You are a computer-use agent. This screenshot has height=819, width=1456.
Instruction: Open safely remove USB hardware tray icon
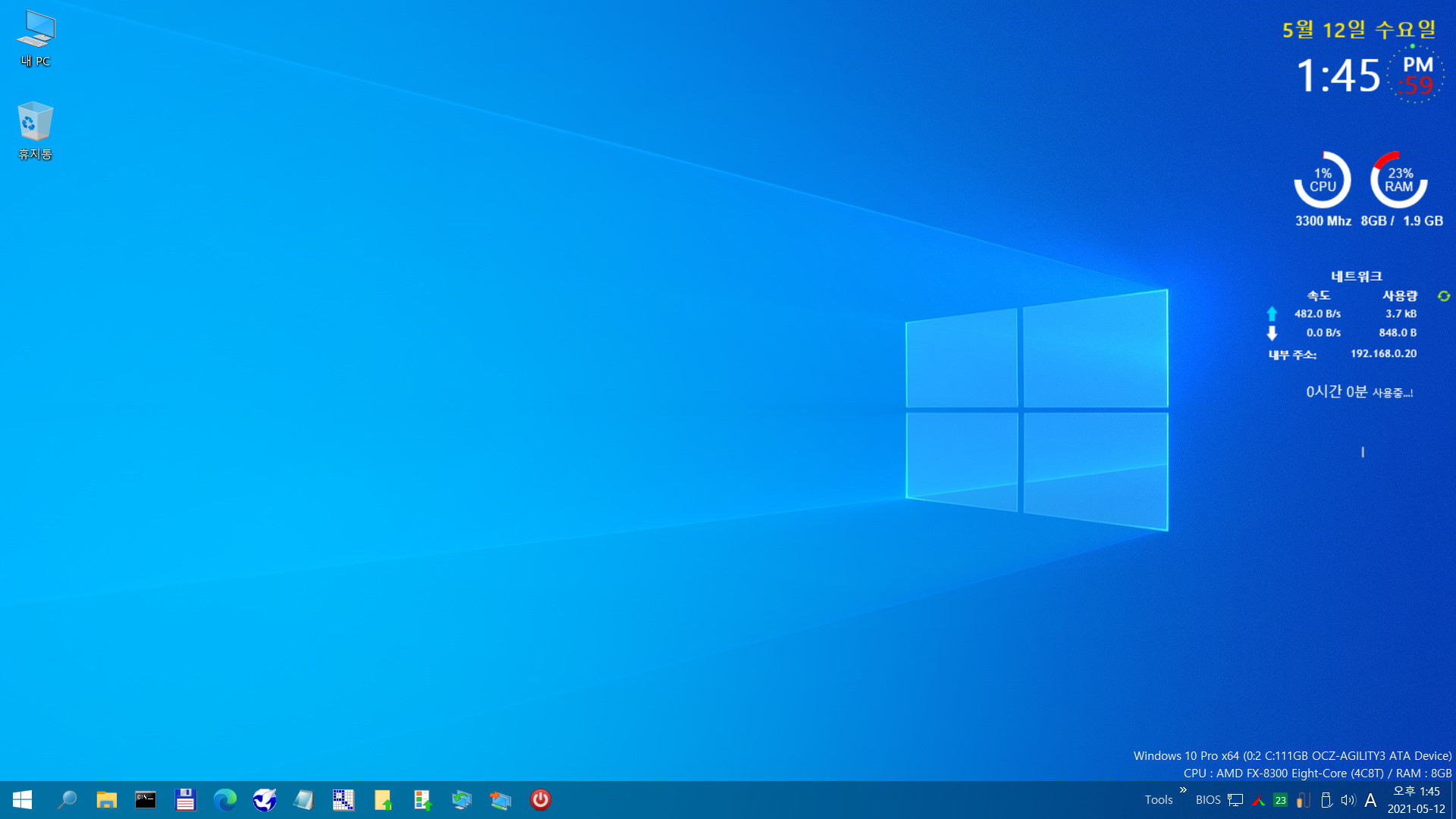pos(1326,800)
